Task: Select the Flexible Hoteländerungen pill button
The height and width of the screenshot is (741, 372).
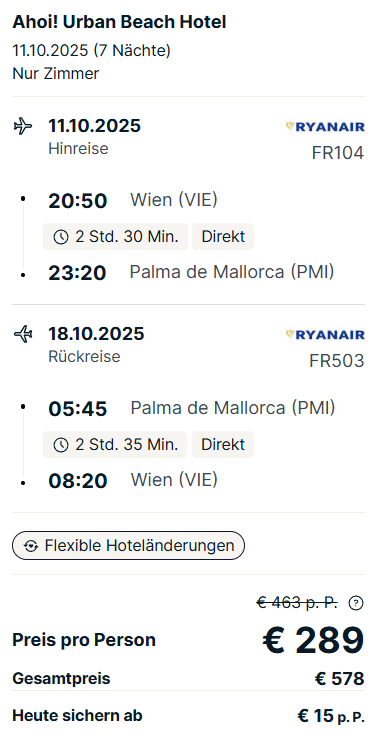Action: [128, 545]
